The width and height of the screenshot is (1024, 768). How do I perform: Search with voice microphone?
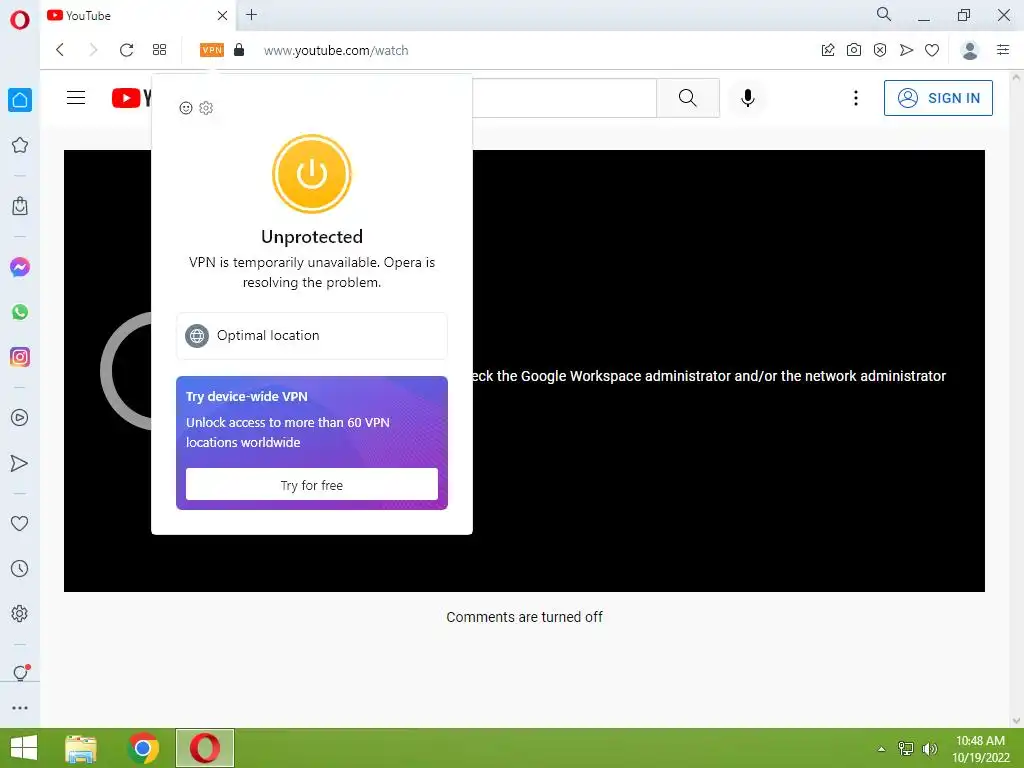coord(748,98)
